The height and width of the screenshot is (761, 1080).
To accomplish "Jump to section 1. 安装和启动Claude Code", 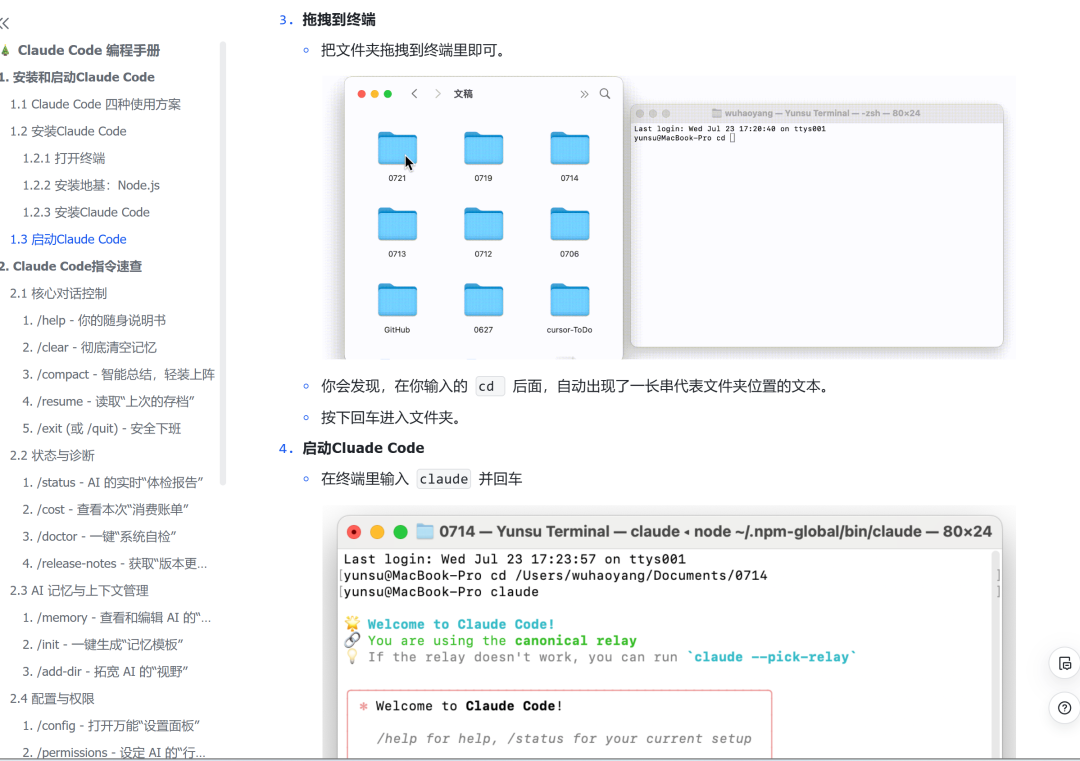I will (77, 77).
